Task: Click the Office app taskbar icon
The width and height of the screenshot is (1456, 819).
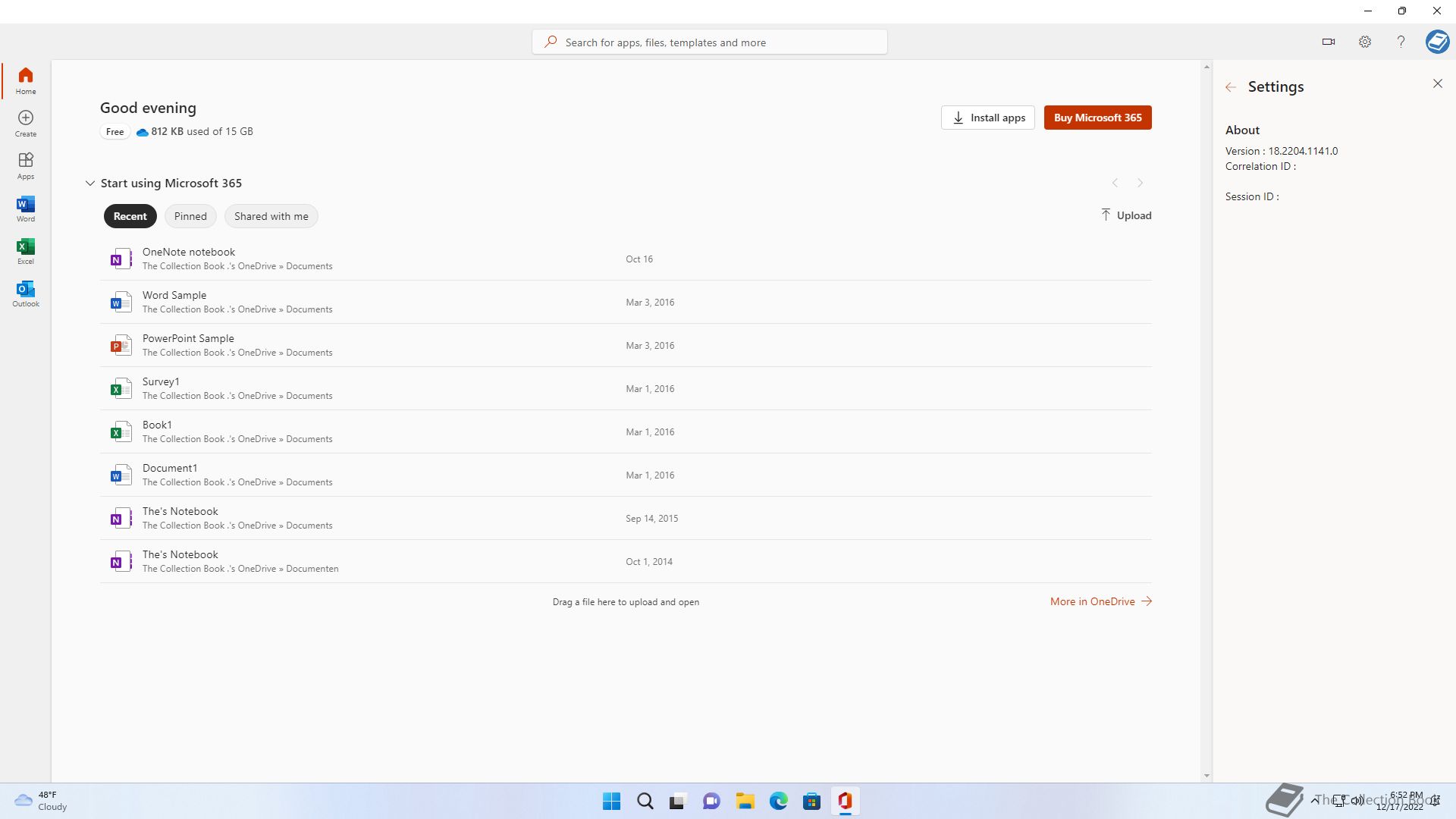Action: [x=845, y=801]
